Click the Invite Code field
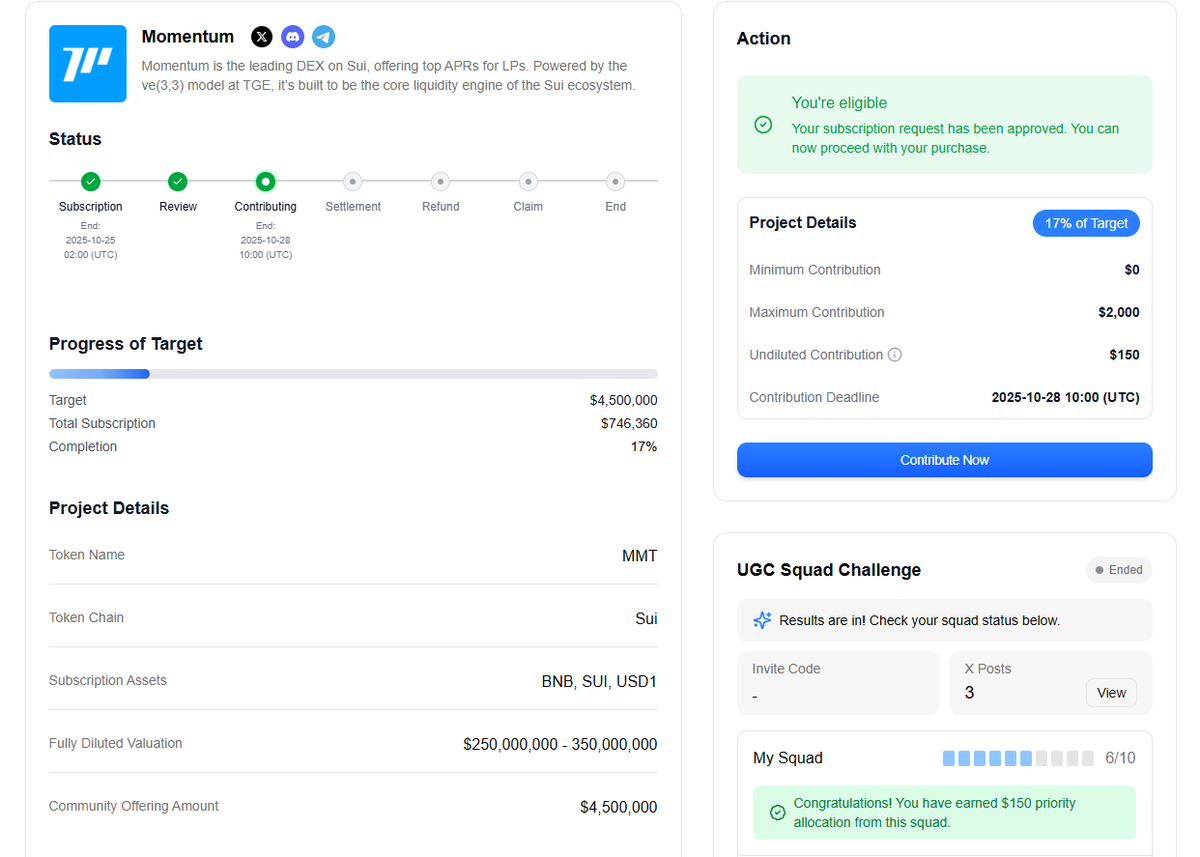Image resolution: width=1200 pixels, height=857 pixels. tap(838, 683)
